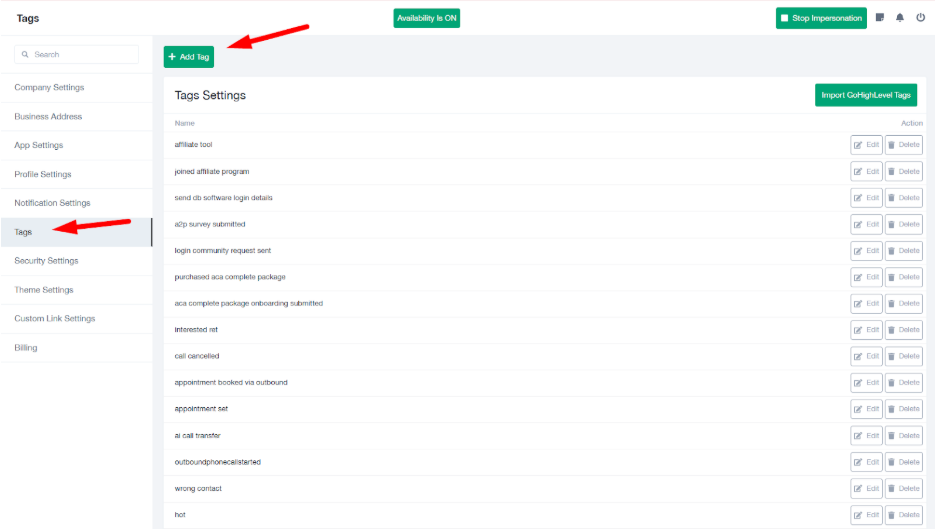
Task: Open Company Settings in sidebar
Action: pyautogui.click(x=50, y=88)
